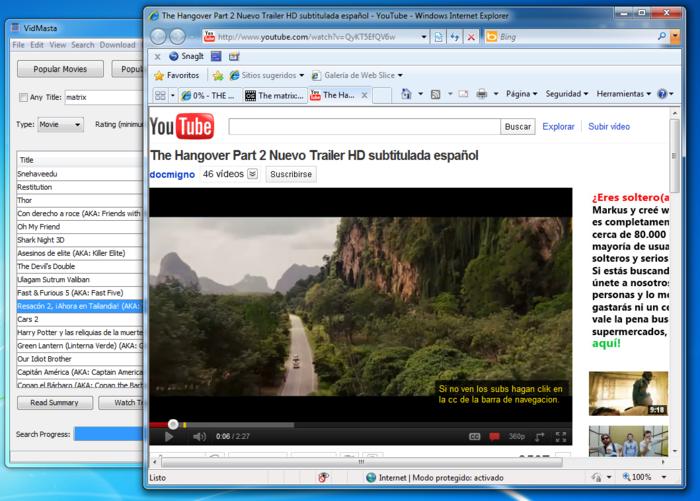The width and height of the screenshot is (700, 501).
Task: Mute the YouTube video volume
Action: coord(199,436)
